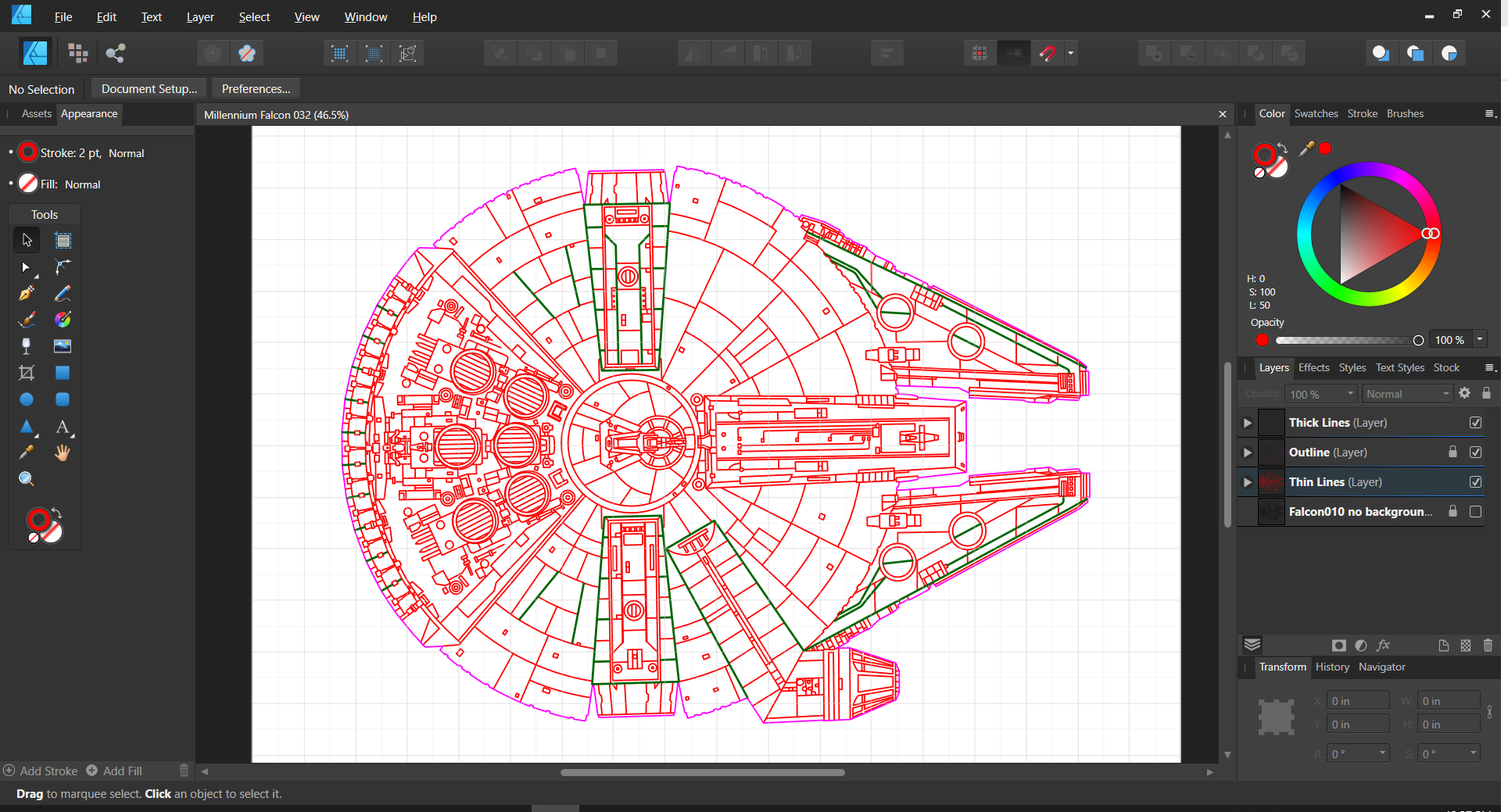Click the Document Setup button
This screenshot has height=812, width=1508.
[149, 89]
